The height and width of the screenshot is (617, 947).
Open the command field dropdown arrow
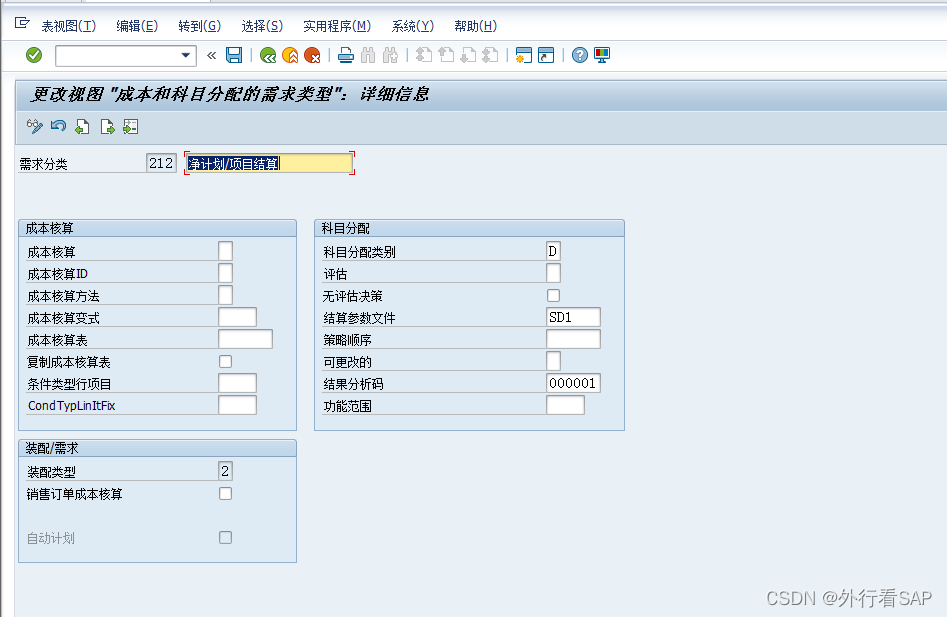click(x=185, y=56)
